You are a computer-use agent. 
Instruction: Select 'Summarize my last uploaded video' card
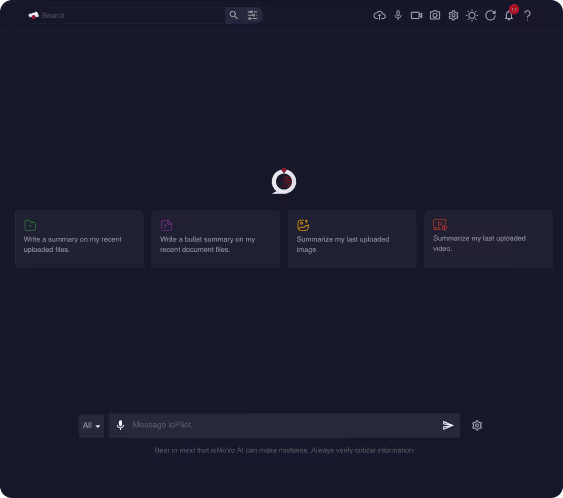point(488,239)
